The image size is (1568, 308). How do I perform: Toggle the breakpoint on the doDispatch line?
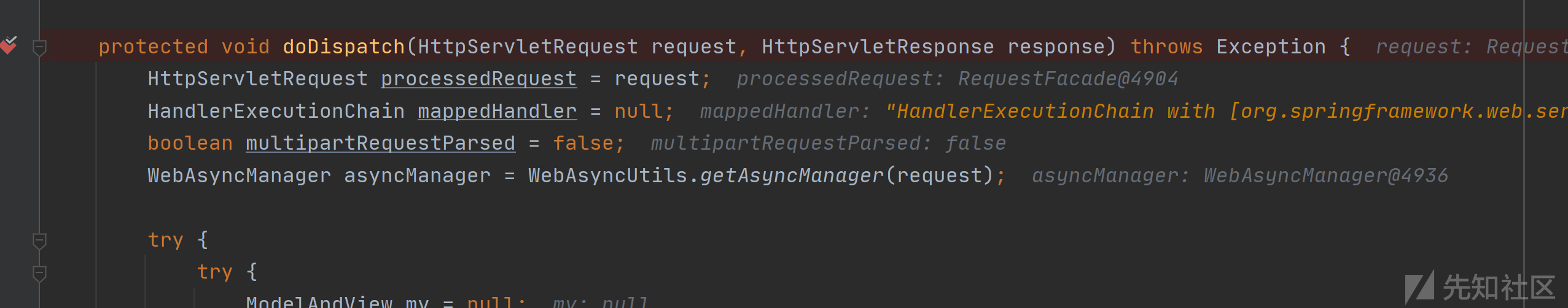point(9,45)
